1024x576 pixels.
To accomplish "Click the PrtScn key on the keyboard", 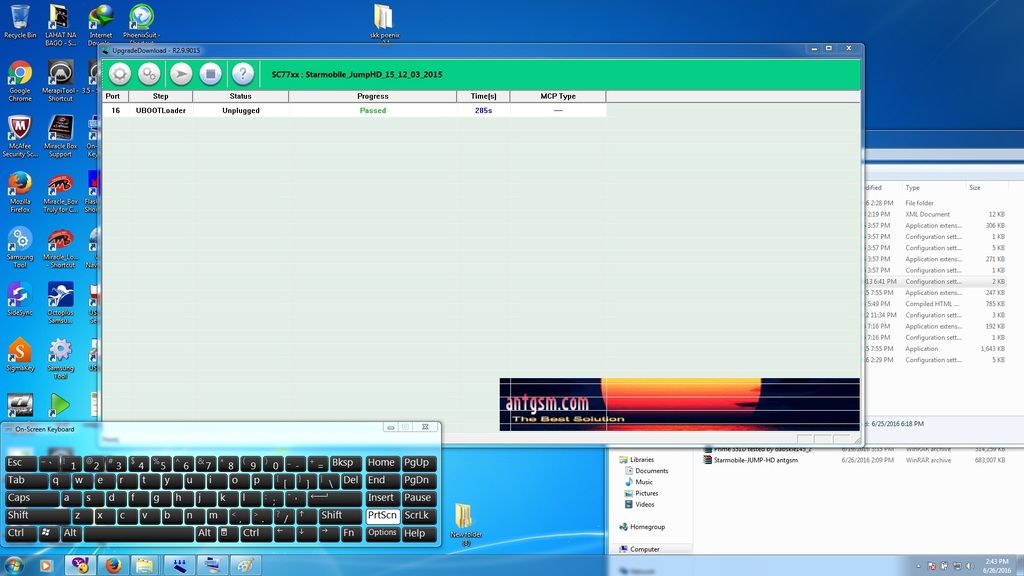I will [x=382, y=516].
